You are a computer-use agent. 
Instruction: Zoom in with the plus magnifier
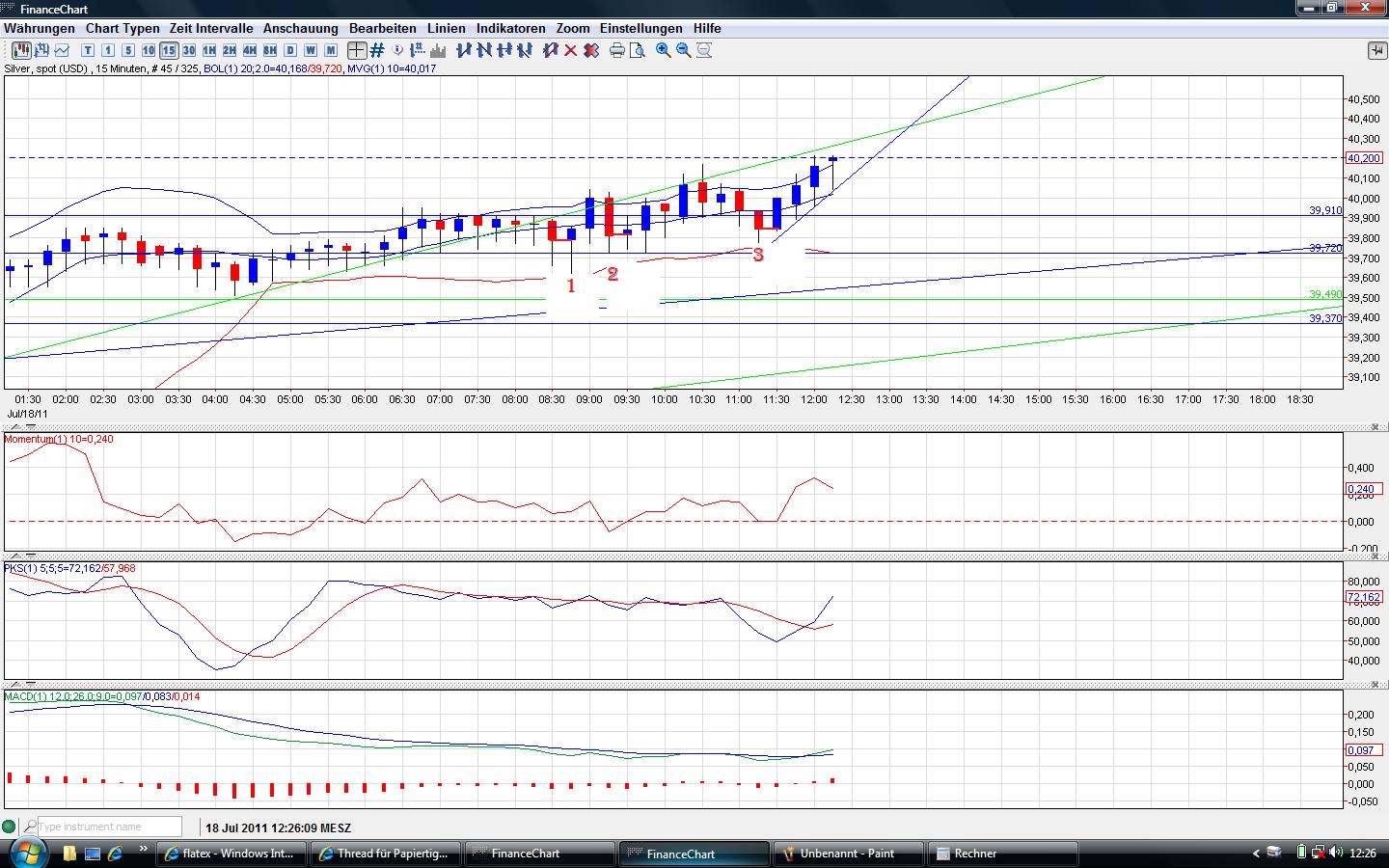[x=664, y=50]
